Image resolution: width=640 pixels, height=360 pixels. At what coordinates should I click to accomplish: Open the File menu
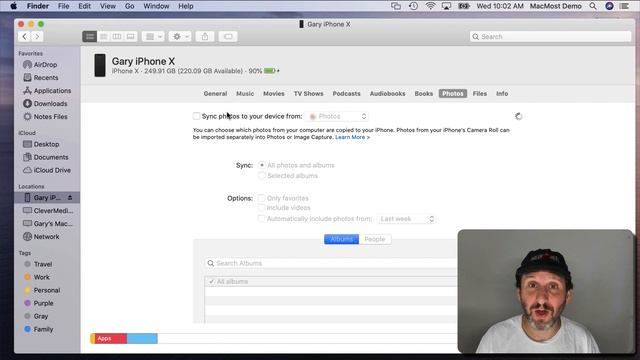pos(63,6)
